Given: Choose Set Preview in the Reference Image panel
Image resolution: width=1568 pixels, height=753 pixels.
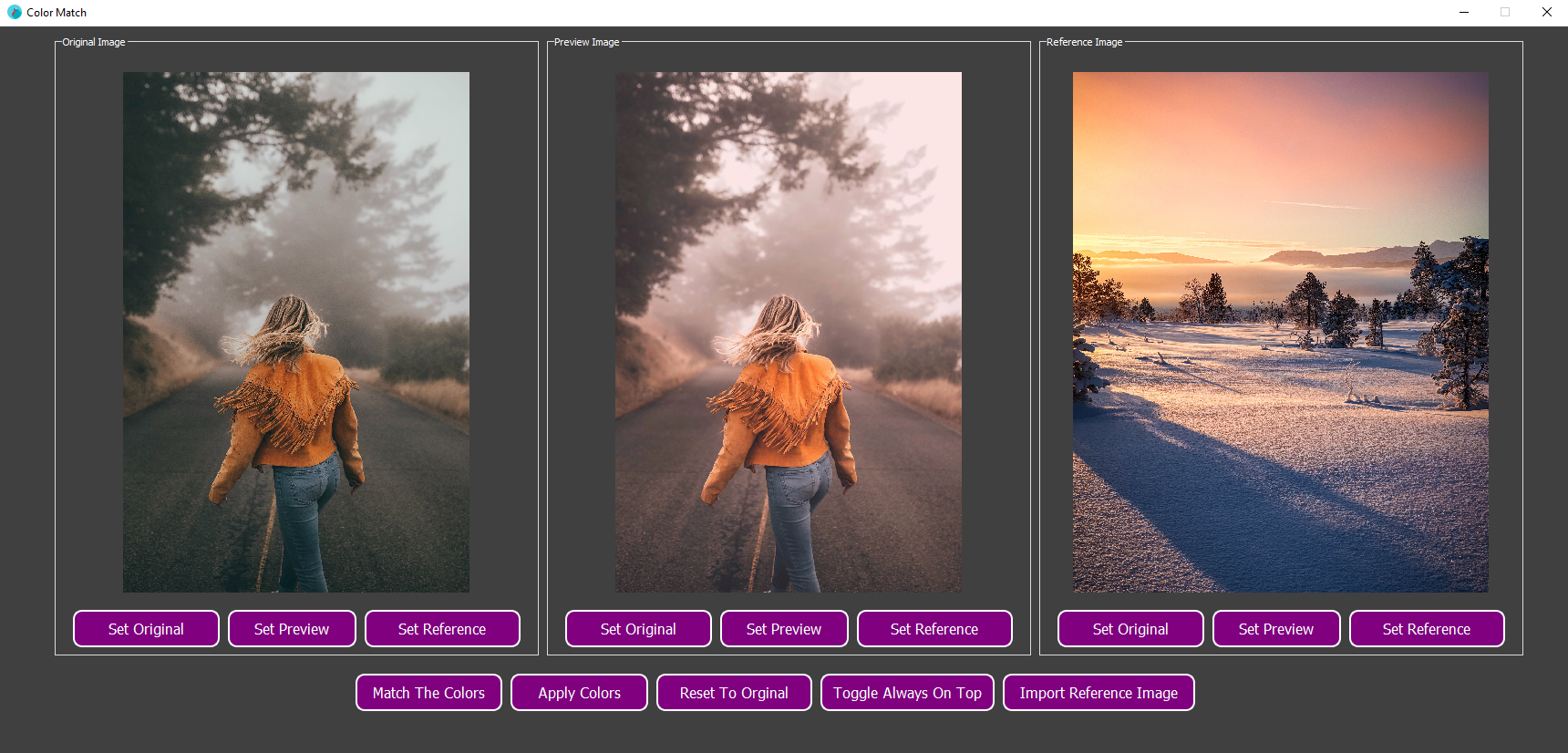Looking at the screenshot, I should coord(1276,629).
